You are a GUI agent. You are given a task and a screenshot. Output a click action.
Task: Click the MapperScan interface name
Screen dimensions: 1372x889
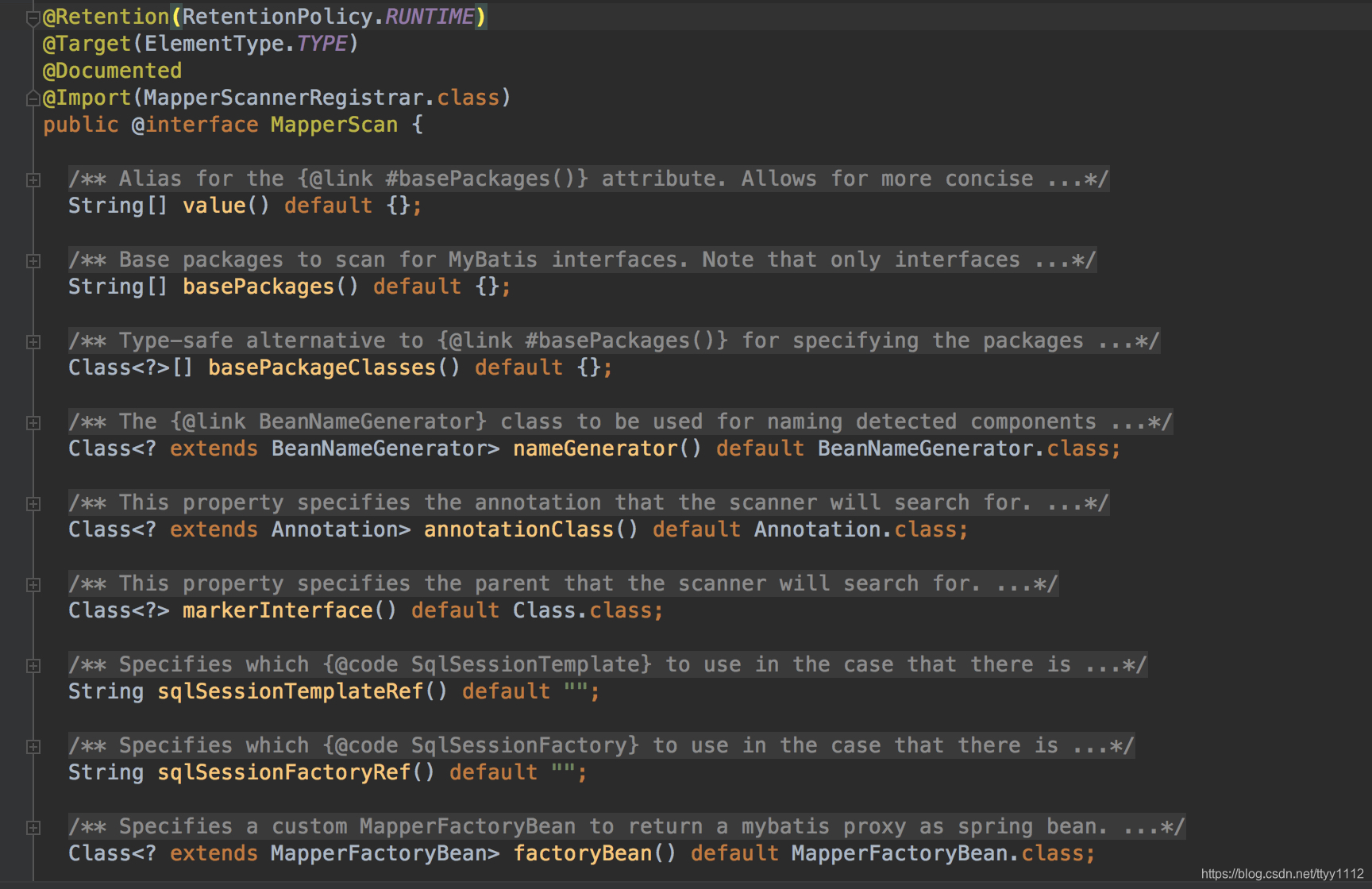(334, 125)
